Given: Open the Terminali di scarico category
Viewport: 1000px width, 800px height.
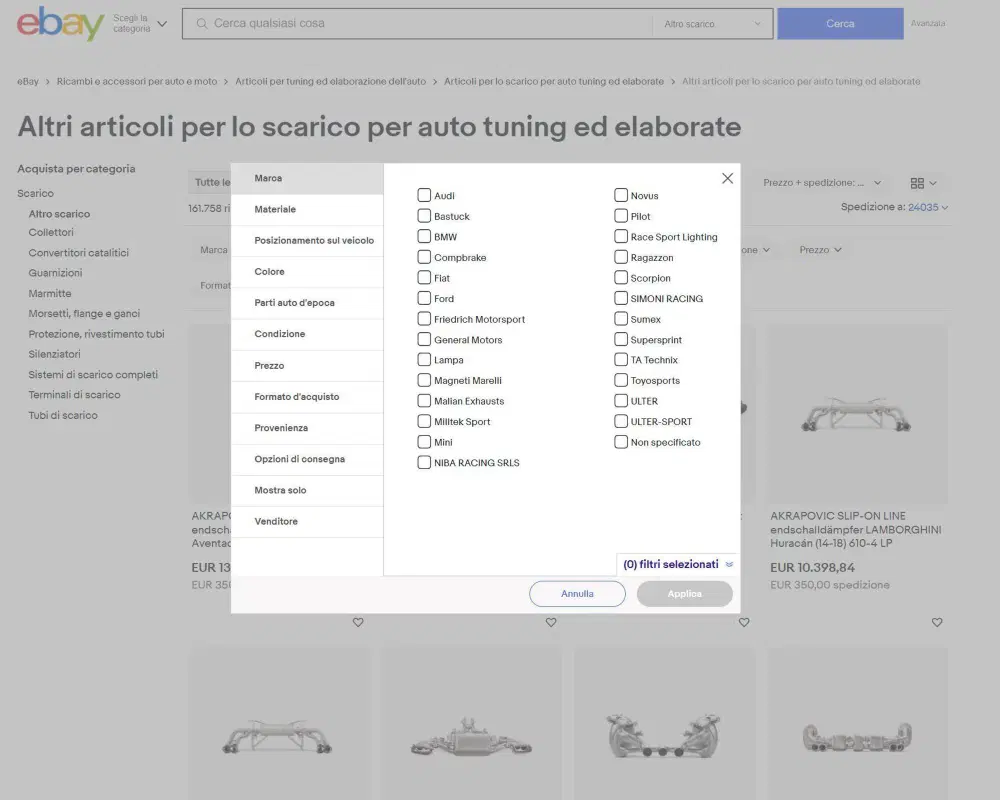Looking at the screenshot, I should 75,395.
